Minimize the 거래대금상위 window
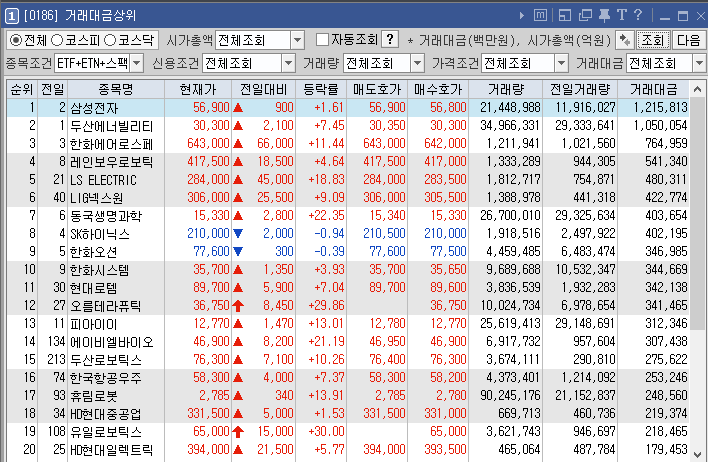Screen dimensions: 708x462 coord(664,17)
